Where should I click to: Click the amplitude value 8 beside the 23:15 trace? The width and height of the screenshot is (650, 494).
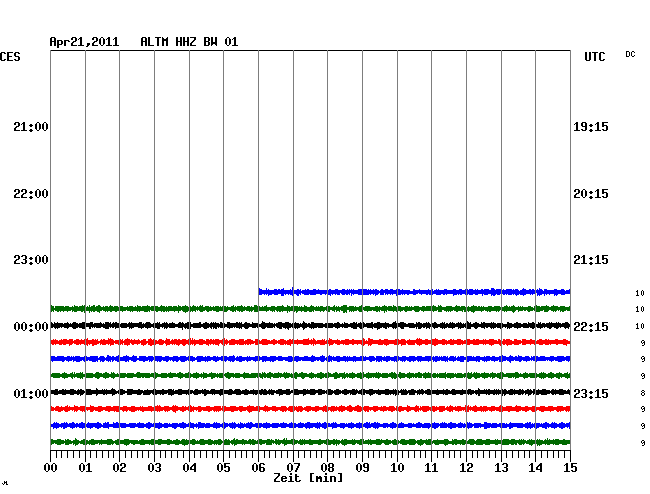coord(643,393)
